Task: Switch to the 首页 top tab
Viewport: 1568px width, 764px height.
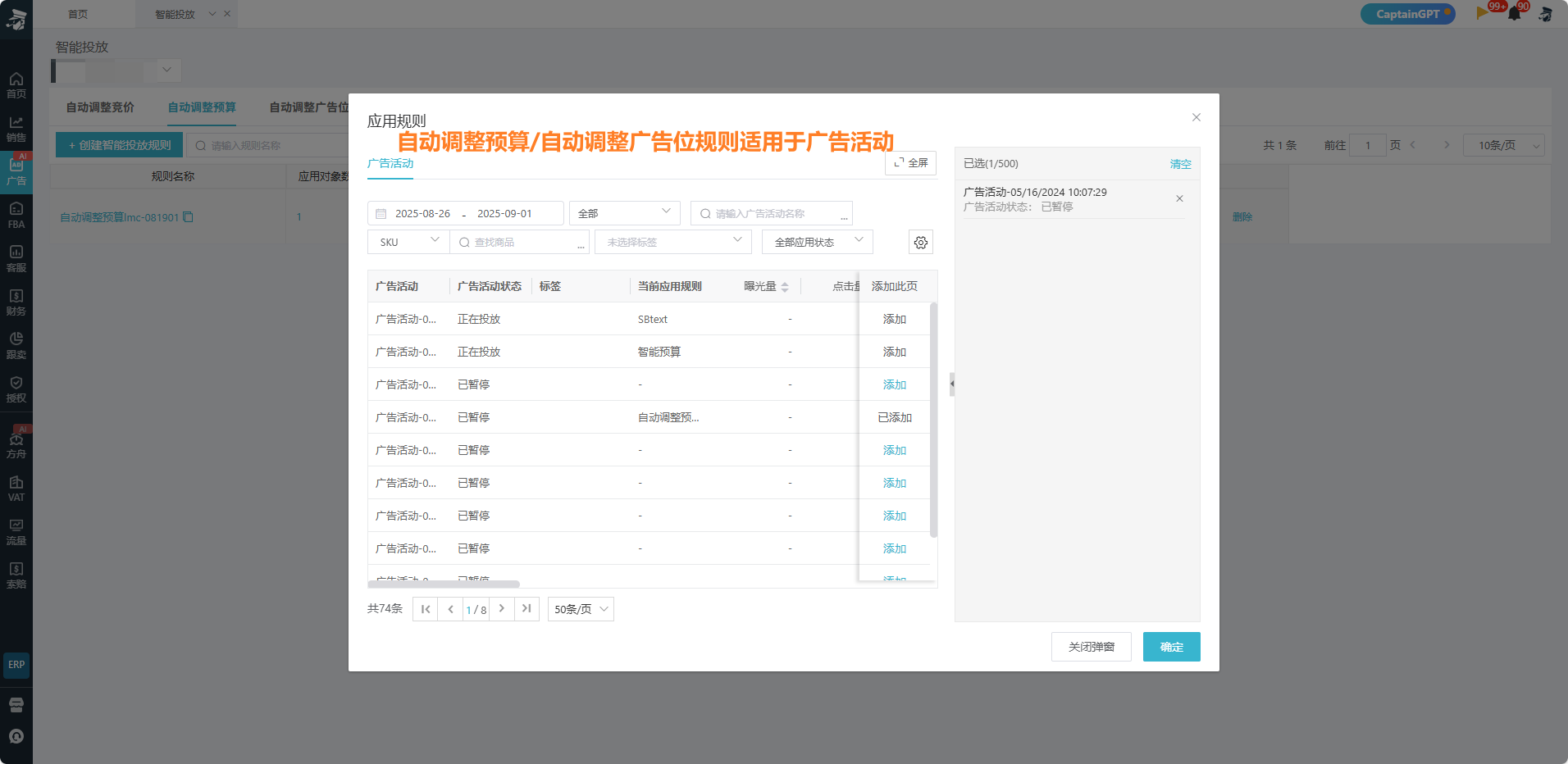Action: coord(78,14)
